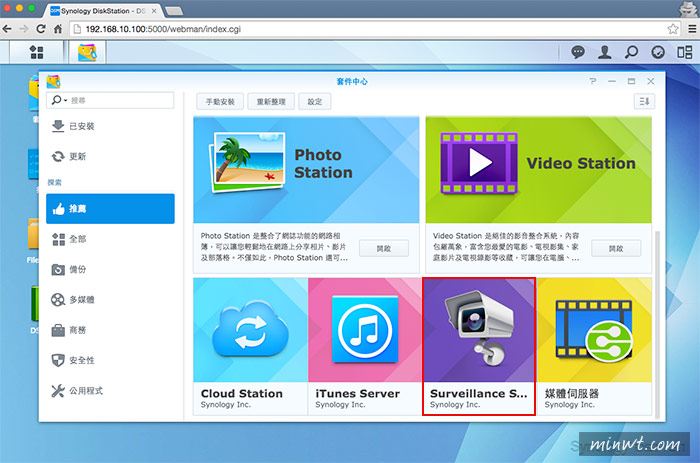Click 媒體伺服器 title text

[572, 393]
